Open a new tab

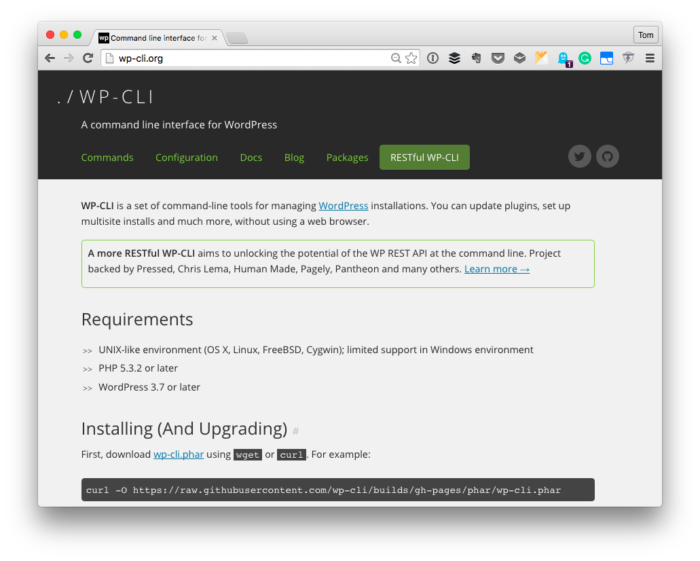click(x=236, y=38)
